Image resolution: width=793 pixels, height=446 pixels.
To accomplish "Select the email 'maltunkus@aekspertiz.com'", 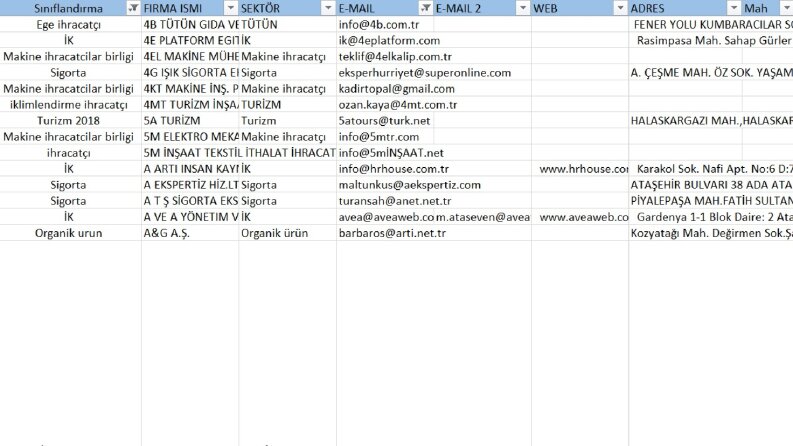I will click(x=410, y=185).
